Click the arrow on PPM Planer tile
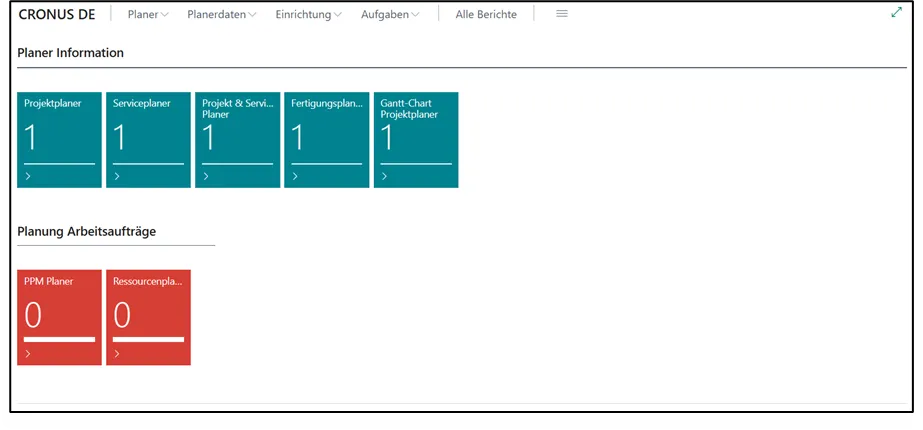Image resolution: width=923 pixels, height=430 pixels. (28, 354)
